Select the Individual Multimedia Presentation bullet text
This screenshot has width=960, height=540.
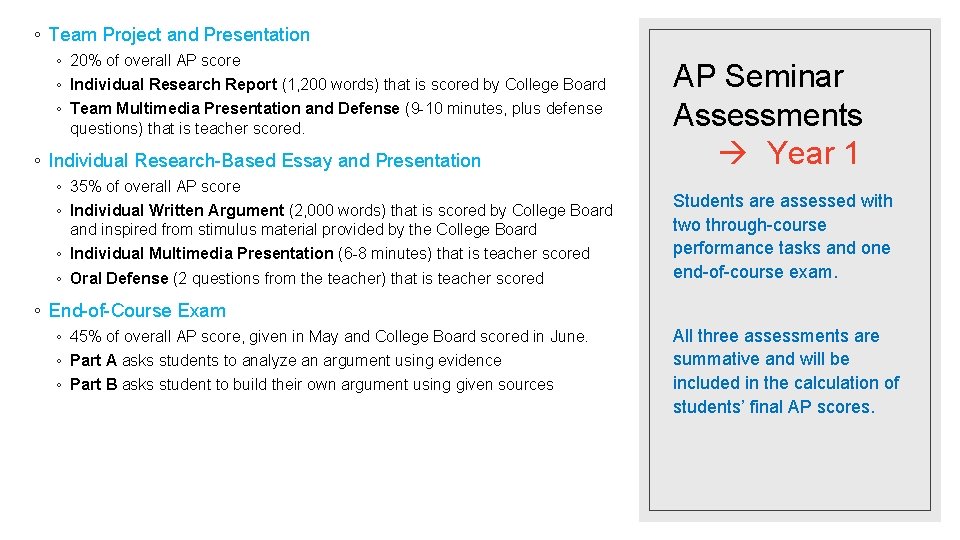click(201, 254)
